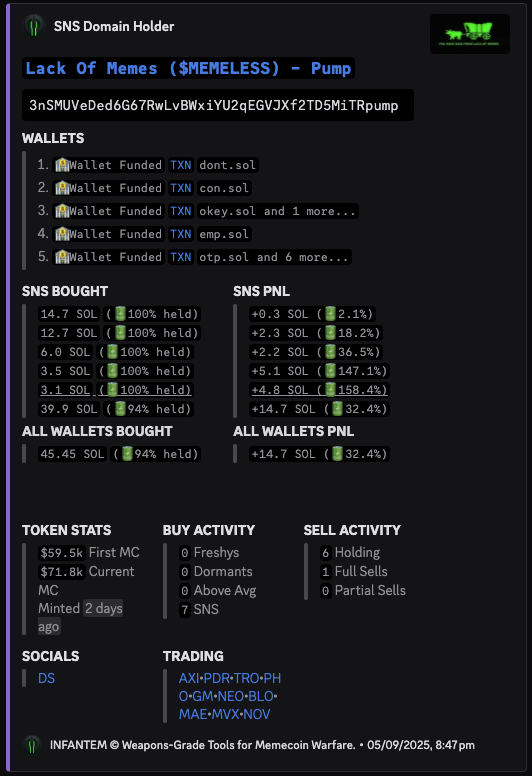Click the battery emoji beside 147.1%
Screen dimensions: 532x776
331,371
